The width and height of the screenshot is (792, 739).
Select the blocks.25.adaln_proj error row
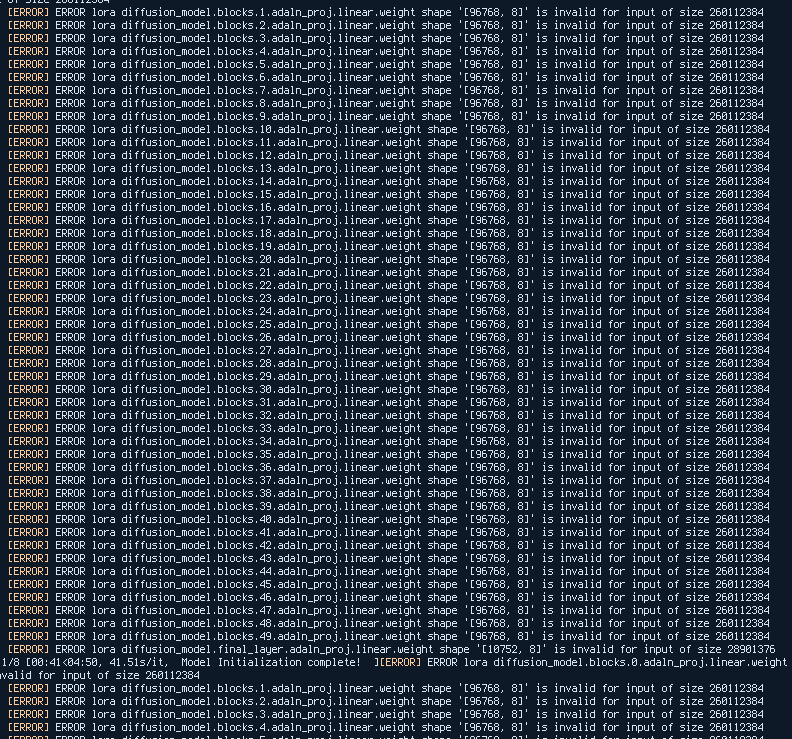coord(388,324)
